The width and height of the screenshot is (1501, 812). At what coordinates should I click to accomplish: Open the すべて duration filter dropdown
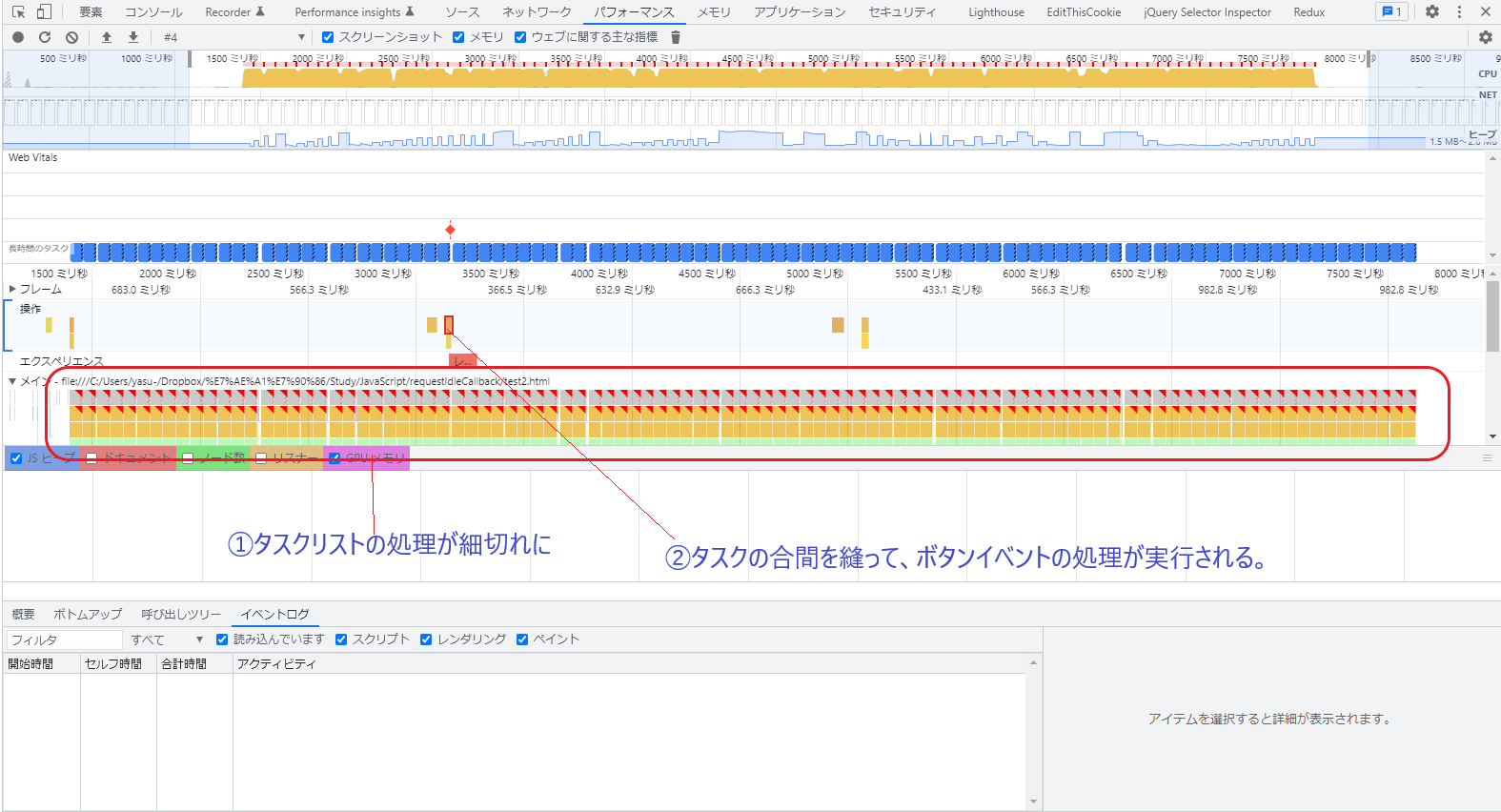click(167, 639)
